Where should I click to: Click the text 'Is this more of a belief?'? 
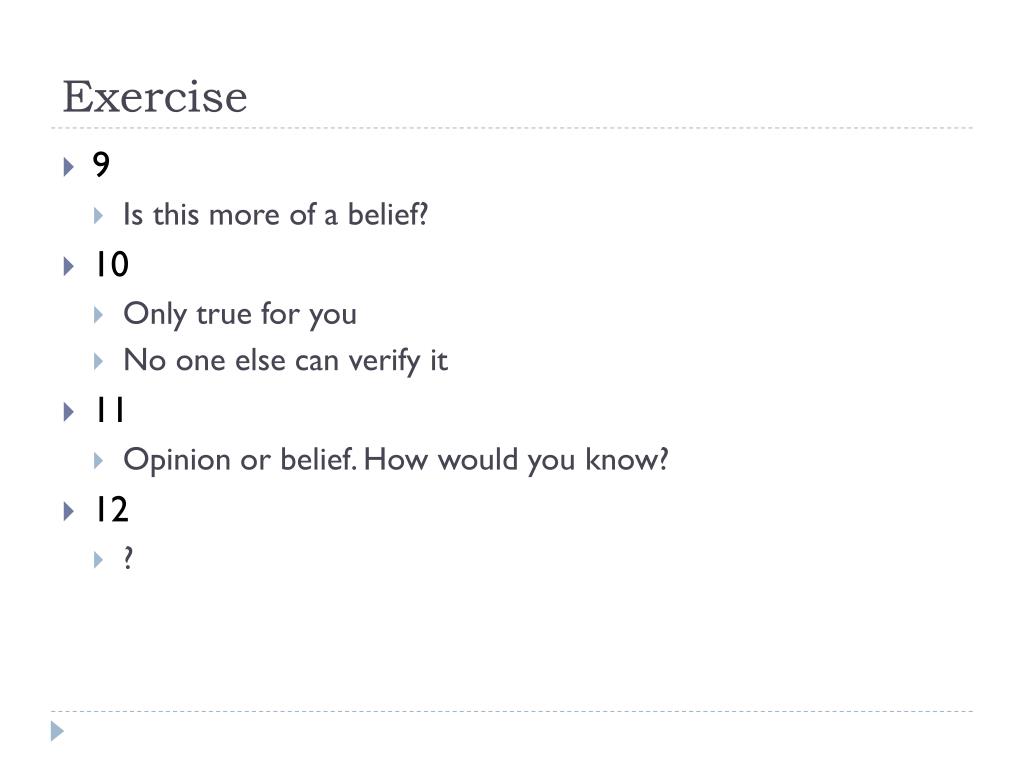click(276, 214)
